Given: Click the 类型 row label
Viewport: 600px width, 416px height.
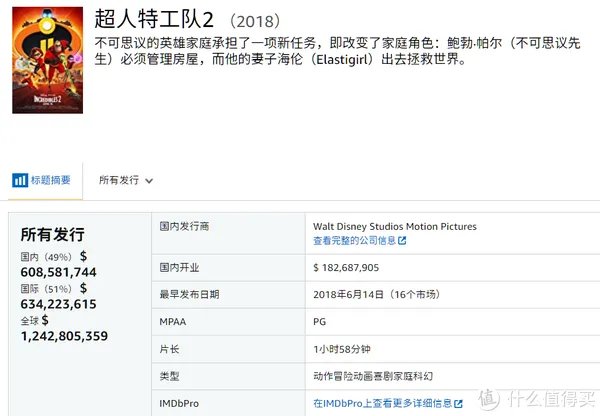Looking at the screenshot, I should [x=169, y=376].
